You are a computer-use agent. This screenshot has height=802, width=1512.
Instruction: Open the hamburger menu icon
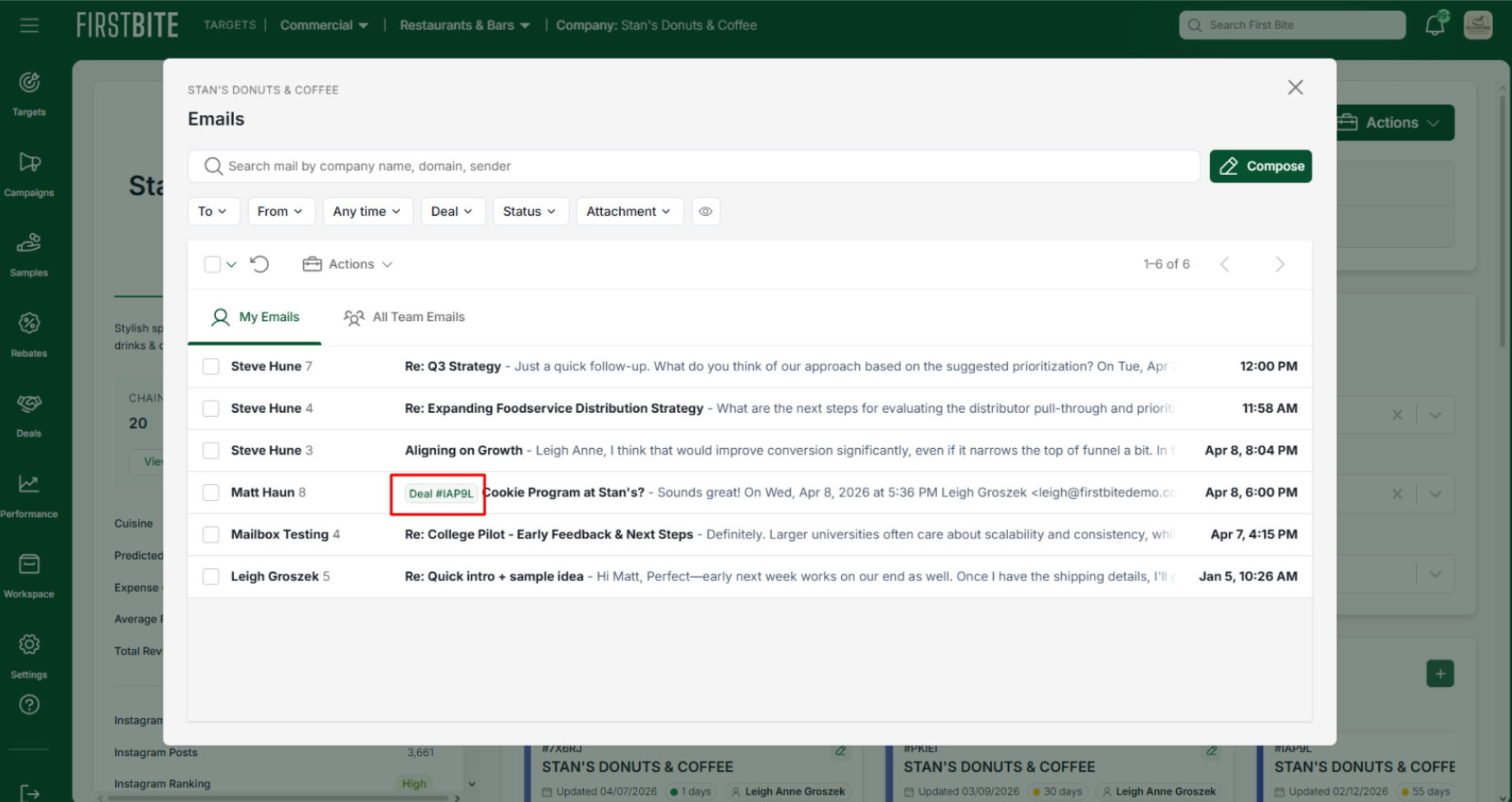coord(30,25)
